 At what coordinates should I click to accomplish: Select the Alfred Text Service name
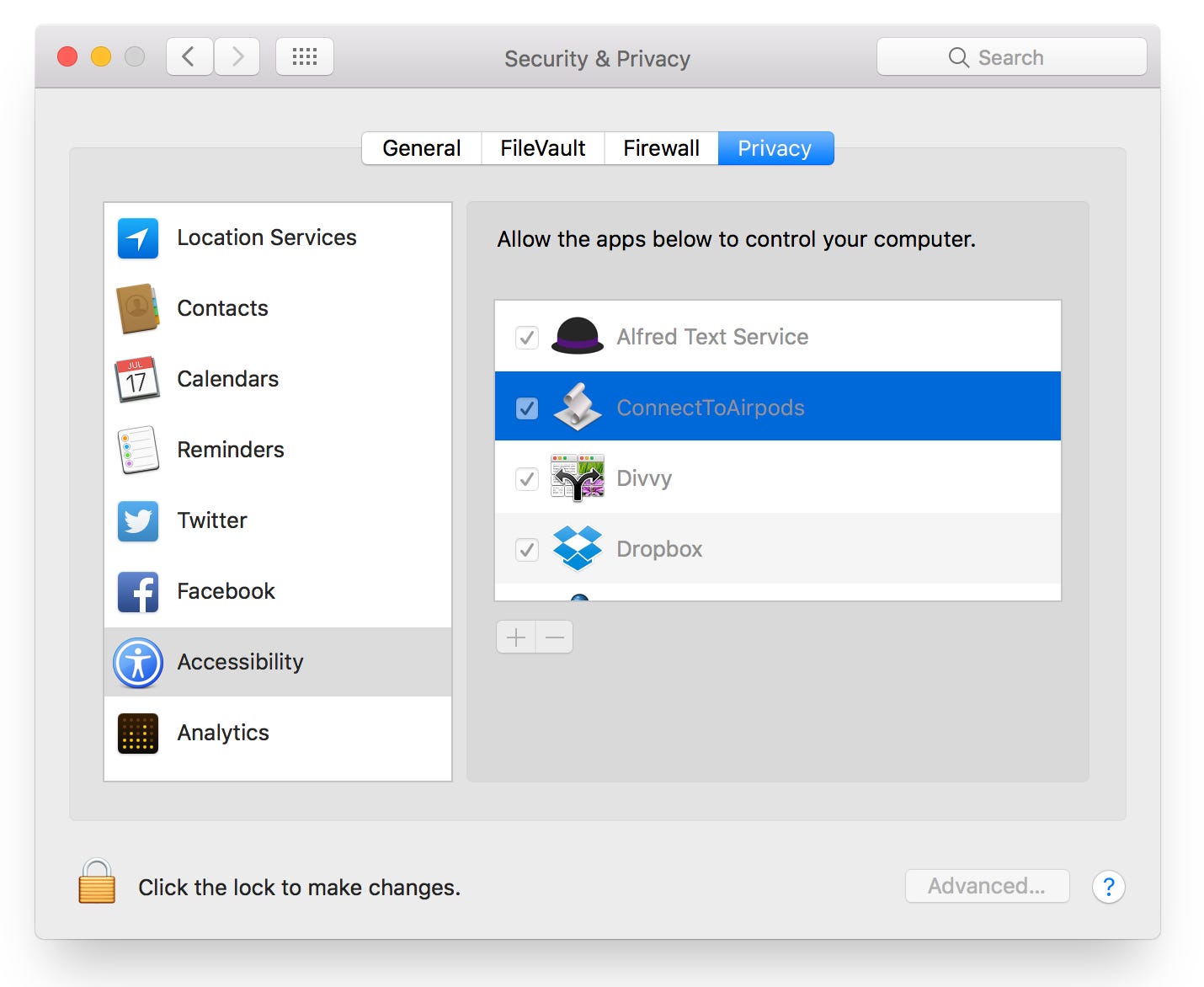point(712,337)
